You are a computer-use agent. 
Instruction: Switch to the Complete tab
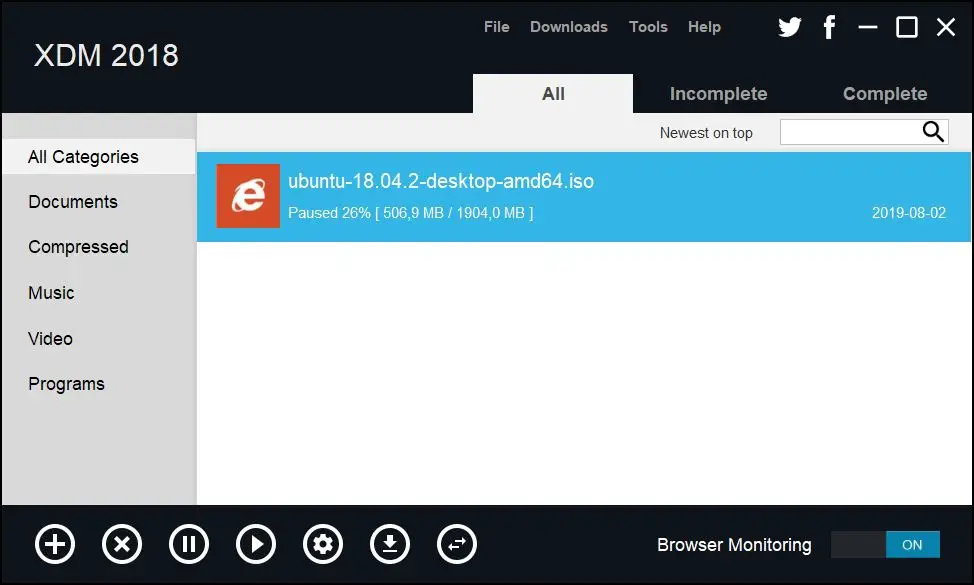tap(885, 94)
